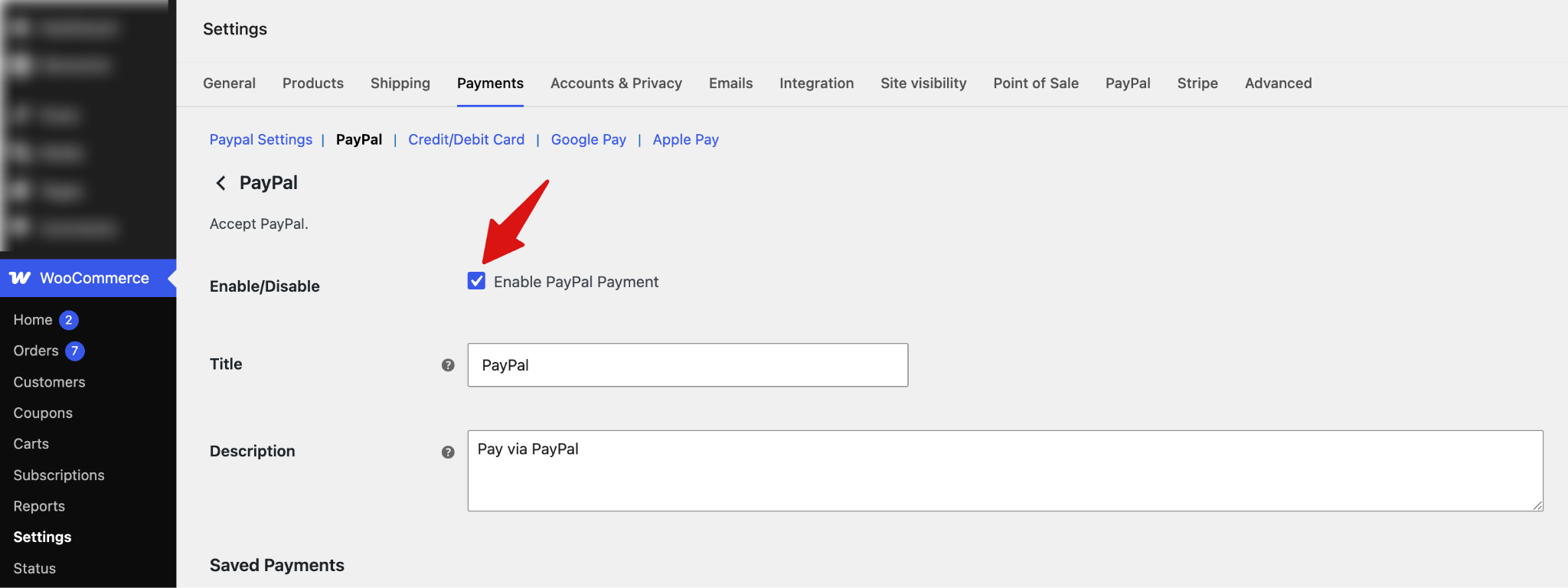
Task: Open Carts in the sidebar
Action: coord(31,444)
